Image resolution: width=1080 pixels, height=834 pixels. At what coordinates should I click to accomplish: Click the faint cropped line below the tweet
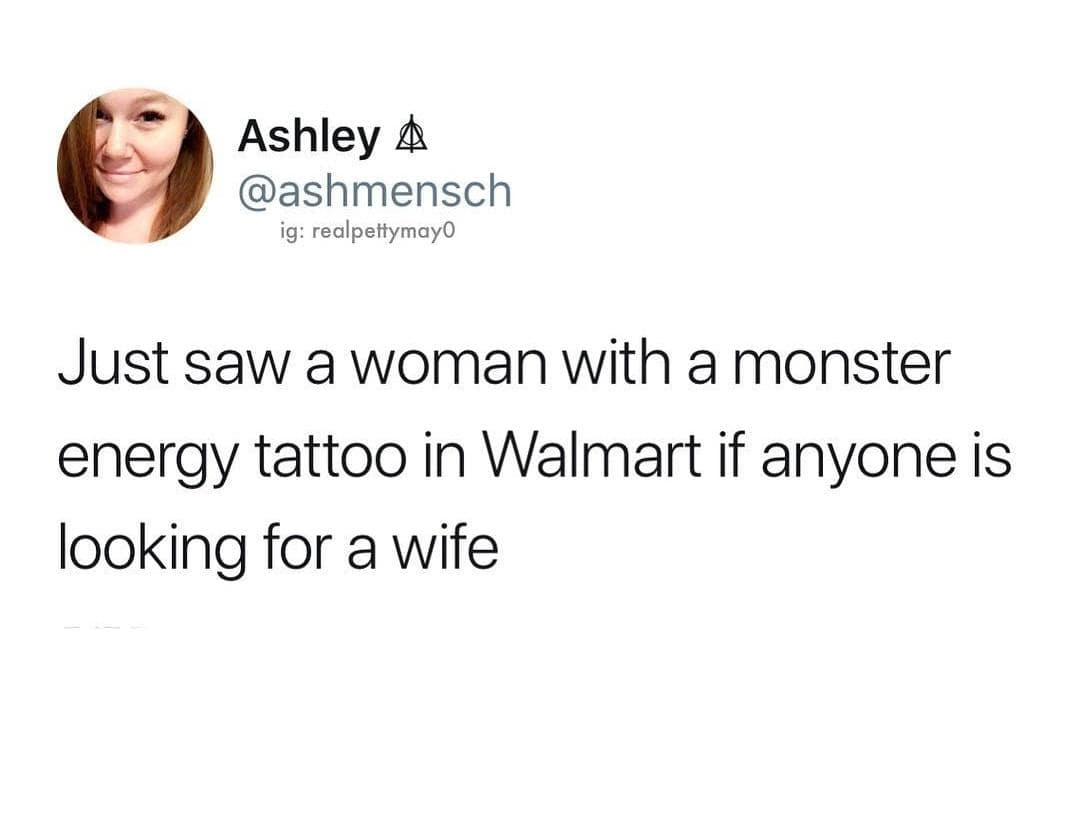103,627
